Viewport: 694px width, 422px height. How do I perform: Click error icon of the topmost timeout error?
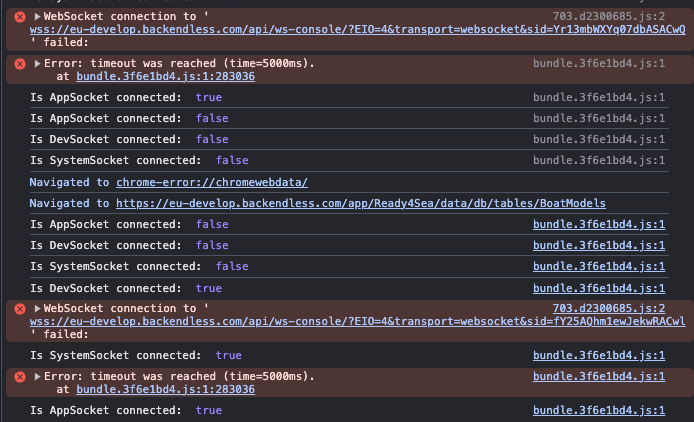click(19, 64)
